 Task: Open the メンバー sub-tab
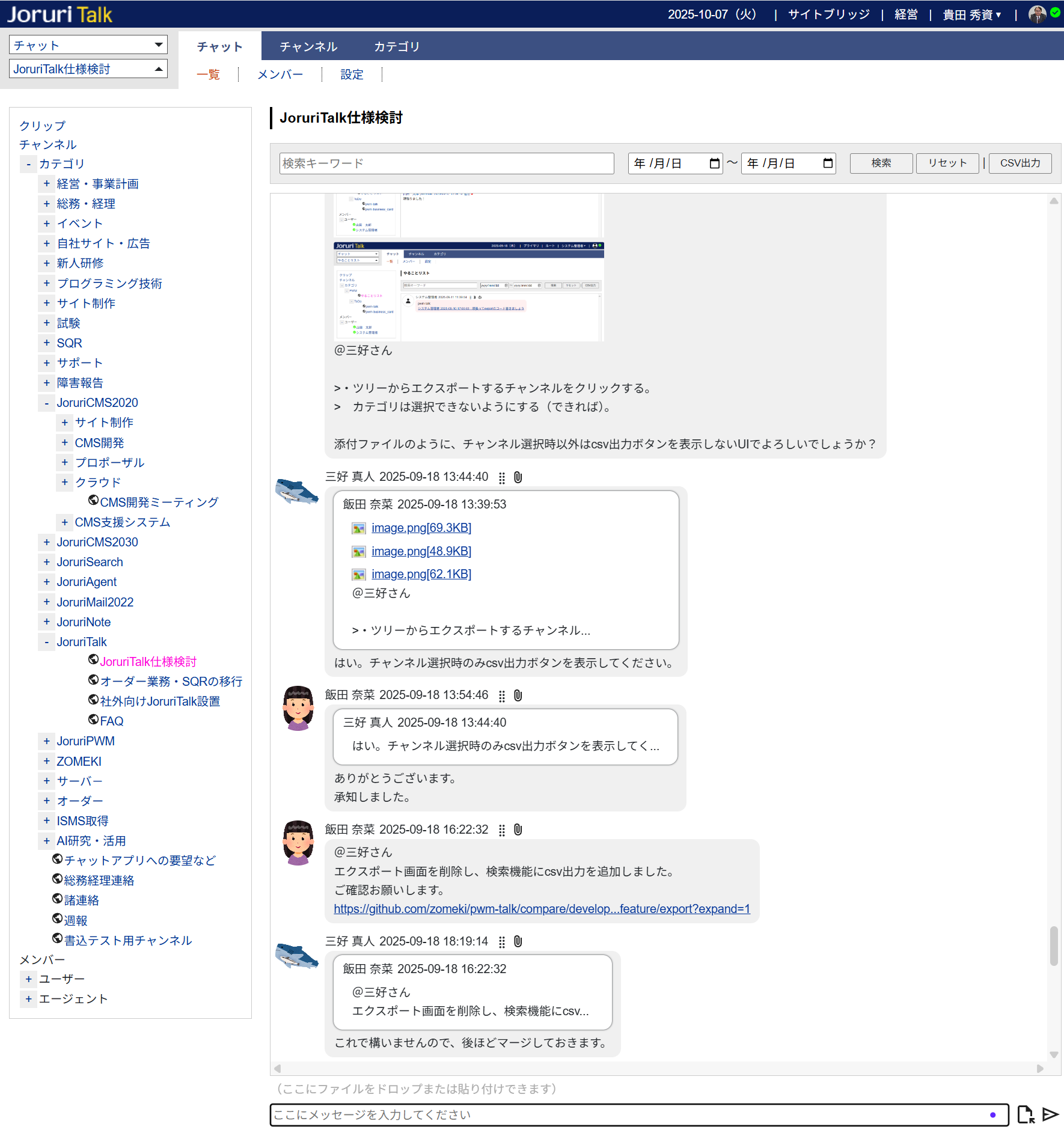(x=280, y=75)
